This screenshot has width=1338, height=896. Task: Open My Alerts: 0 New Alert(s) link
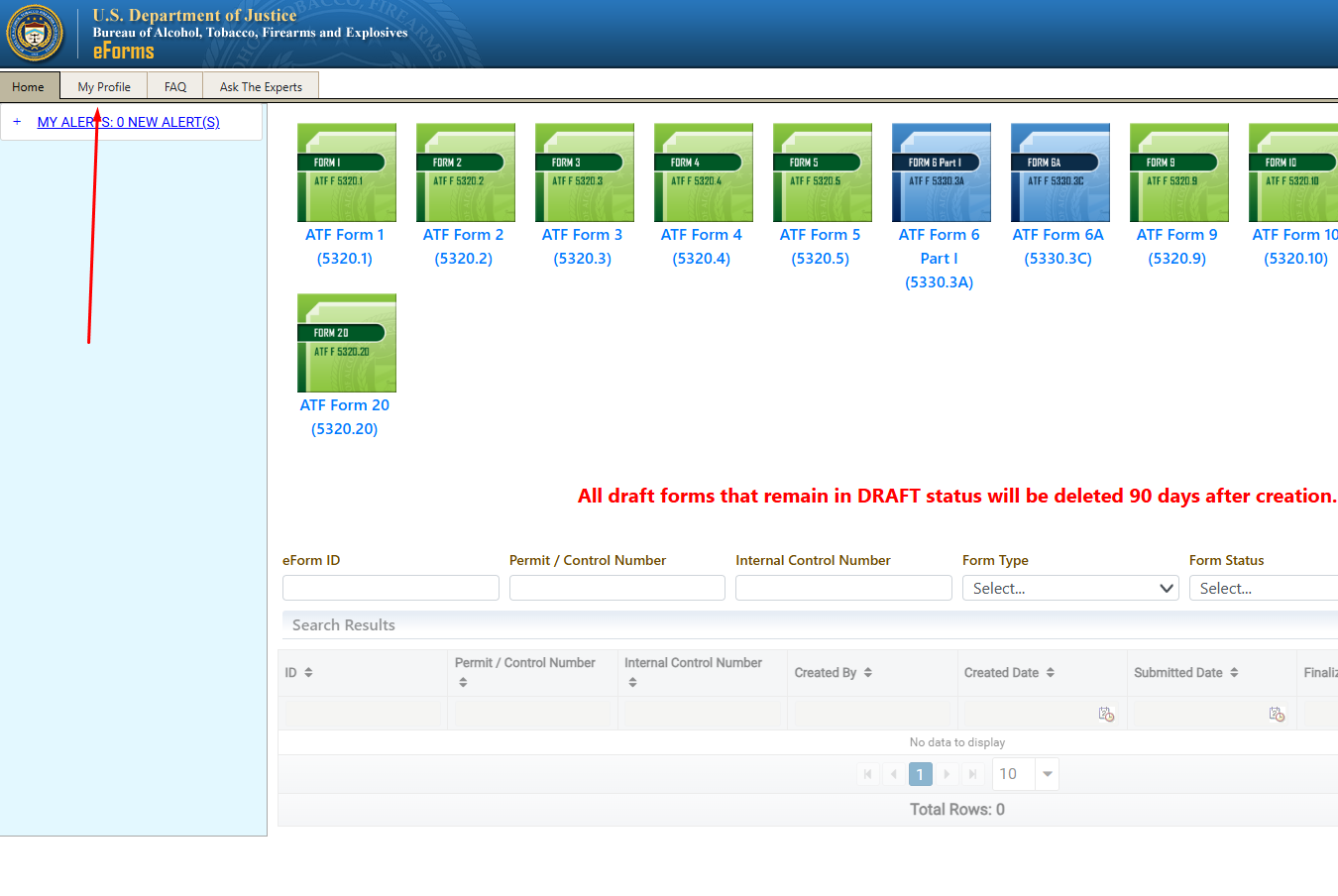click(129, 122)
